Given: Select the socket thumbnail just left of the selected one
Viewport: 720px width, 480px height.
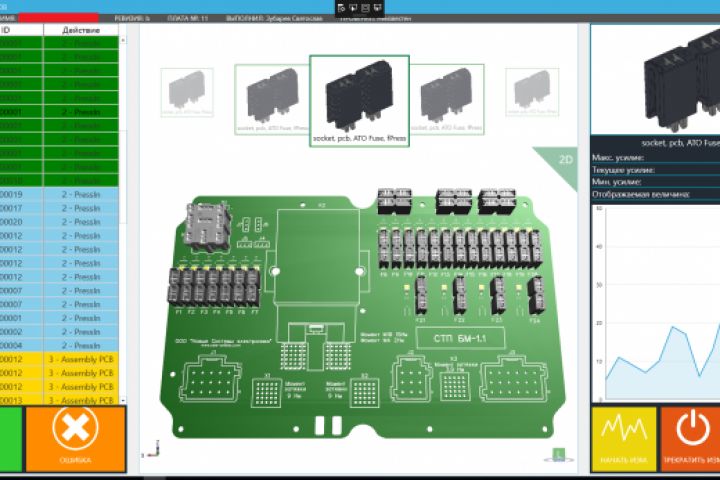Looking at the screenshot, I should coord(272,99).
